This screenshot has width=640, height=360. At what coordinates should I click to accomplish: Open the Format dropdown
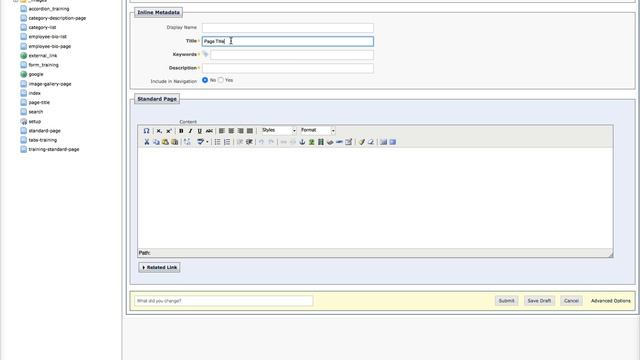(x=318, y=131)
